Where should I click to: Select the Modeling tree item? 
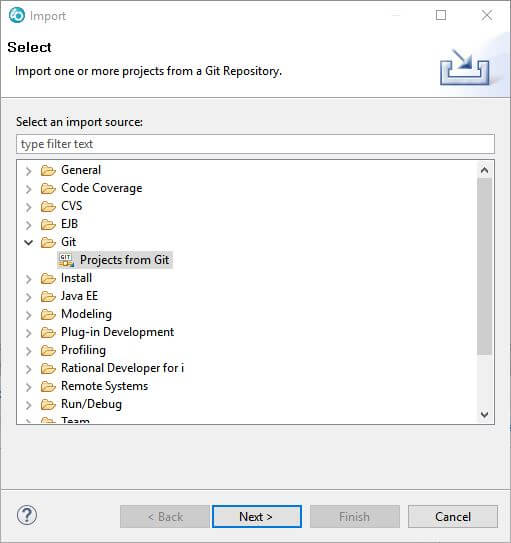[x=86, y=314]
